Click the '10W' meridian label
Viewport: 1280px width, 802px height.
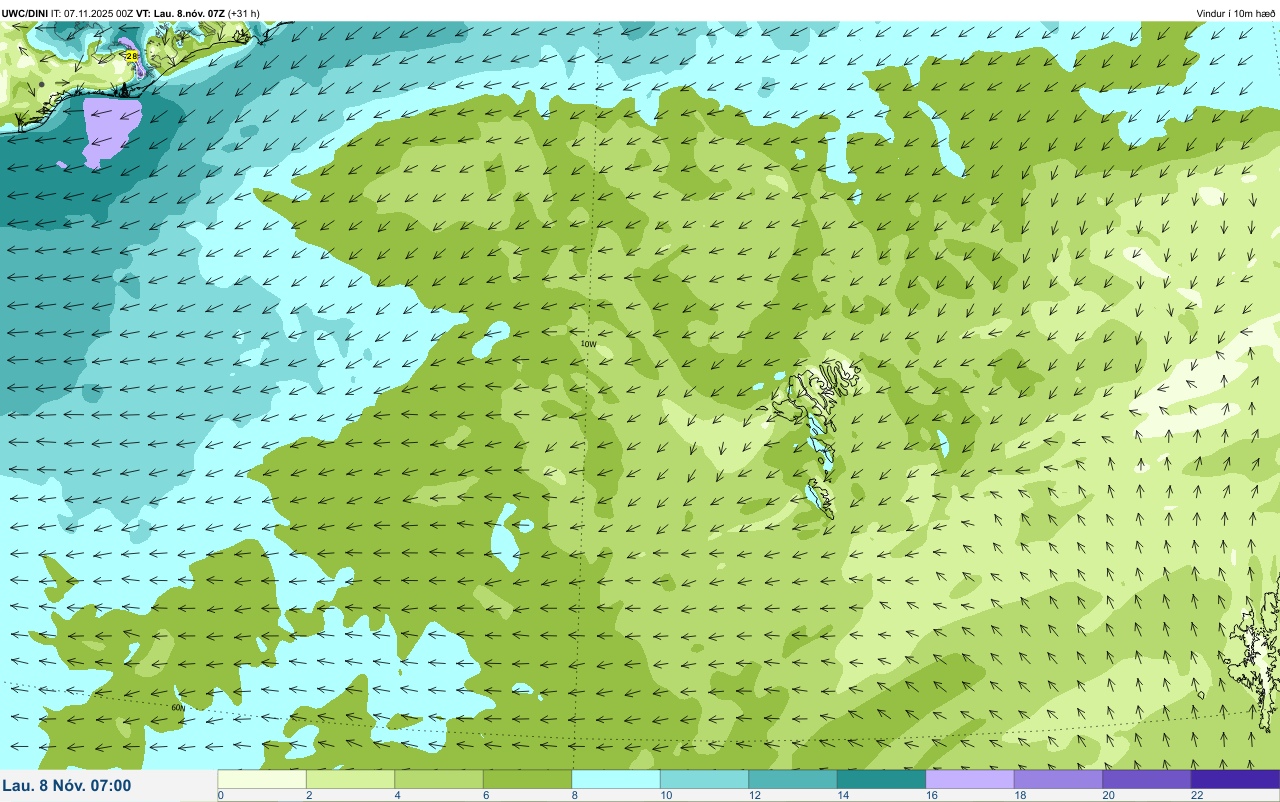click(589, 343)
